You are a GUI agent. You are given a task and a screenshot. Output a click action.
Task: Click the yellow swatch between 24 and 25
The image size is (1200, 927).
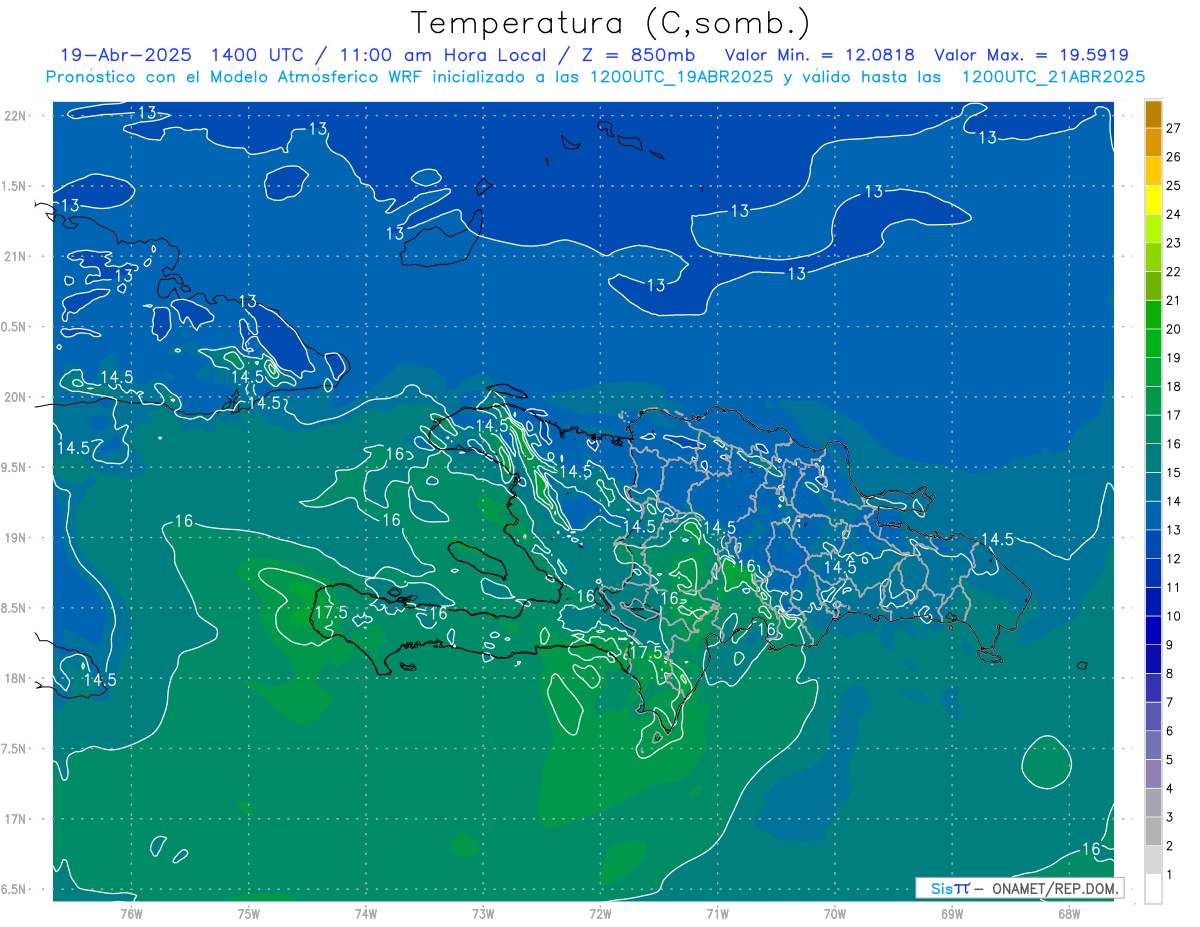click(x=1153, y=200)
